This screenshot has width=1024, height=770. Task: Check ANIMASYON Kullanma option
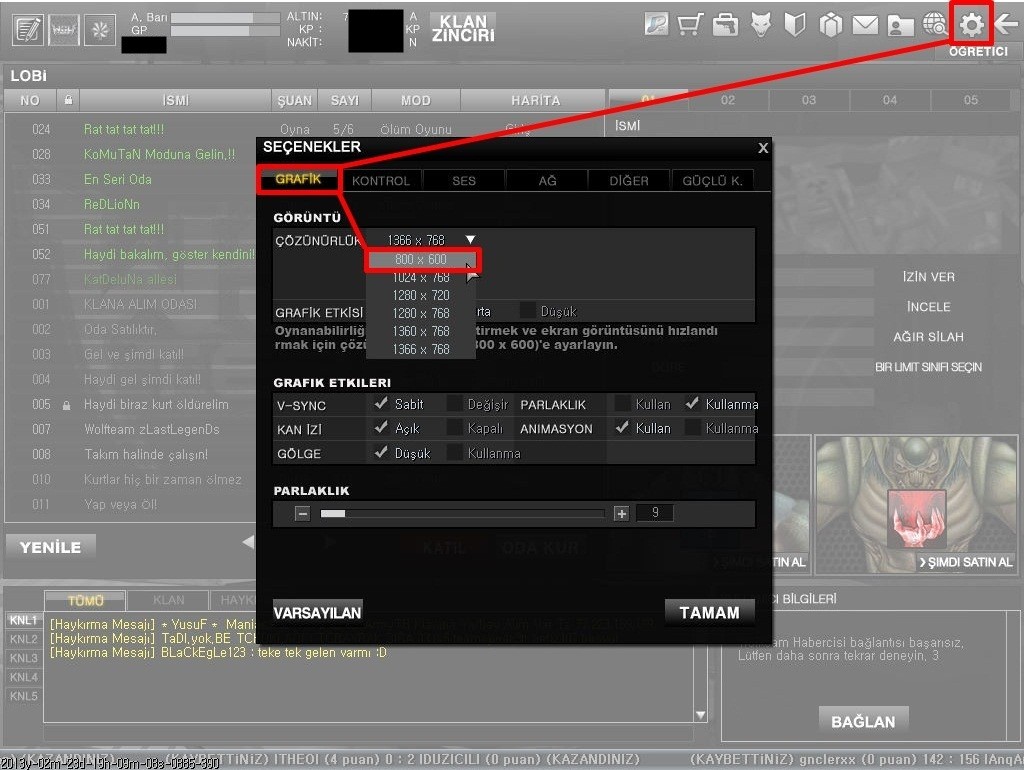tap(692, 428)
